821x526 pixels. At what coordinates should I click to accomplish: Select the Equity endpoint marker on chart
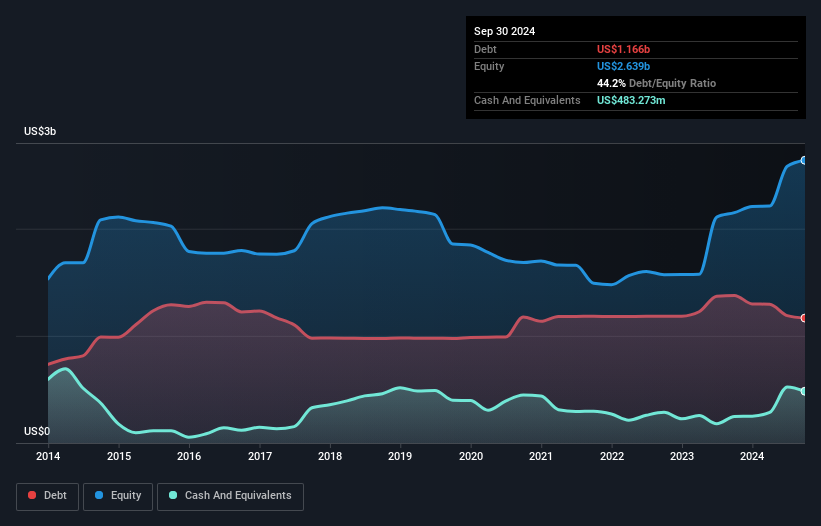tap(804, 161)
